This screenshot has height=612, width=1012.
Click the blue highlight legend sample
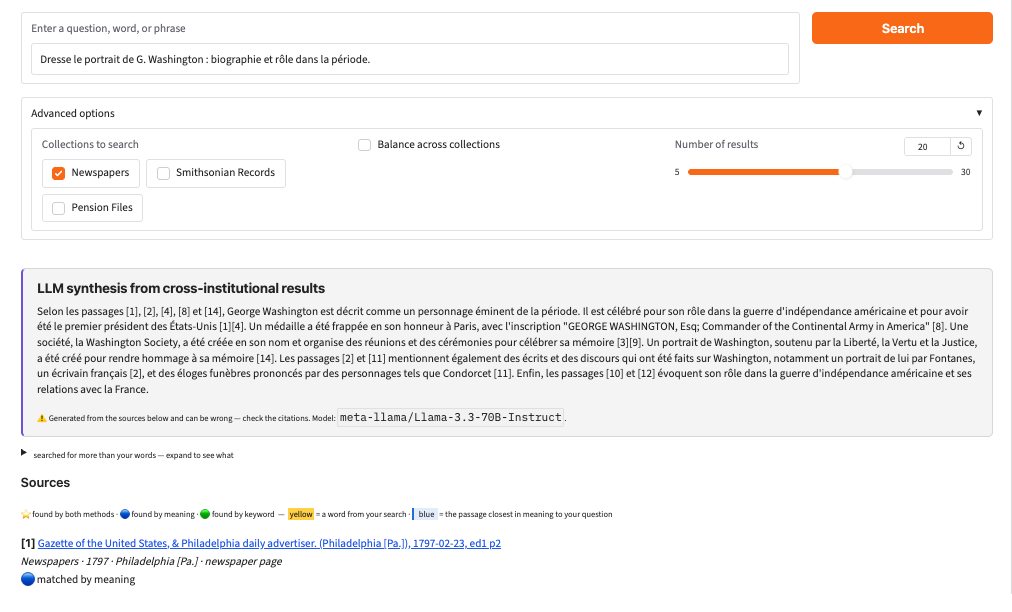425,515
